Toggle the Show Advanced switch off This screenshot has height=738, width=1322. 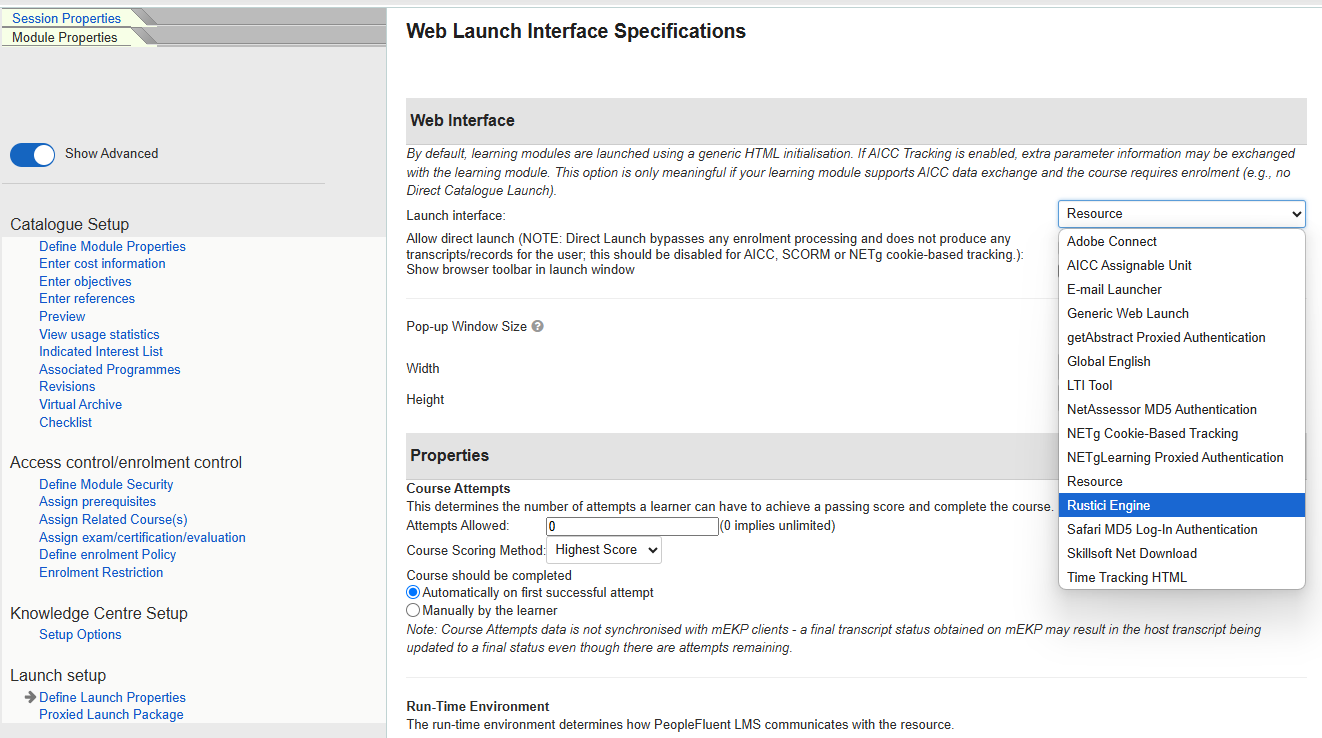(33, 154)
